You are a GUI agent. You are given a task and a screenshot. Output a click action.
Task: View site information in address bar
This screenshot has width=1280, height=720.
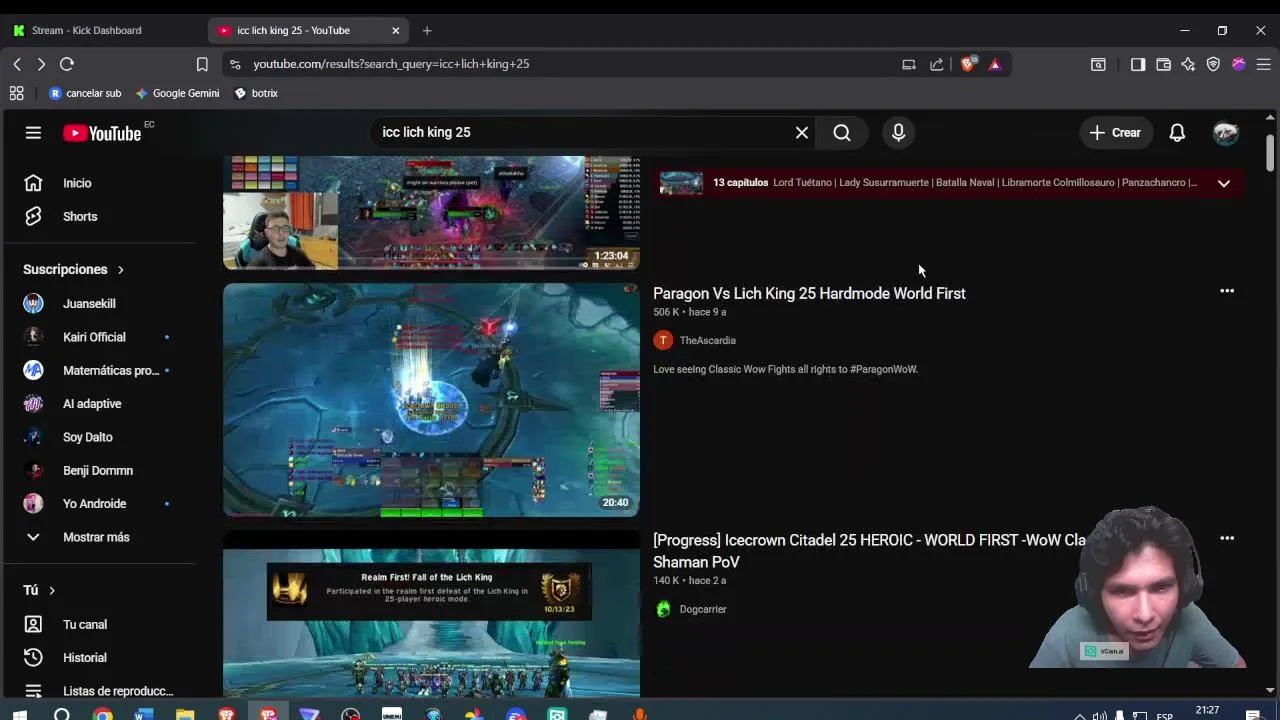click(235, 64)
